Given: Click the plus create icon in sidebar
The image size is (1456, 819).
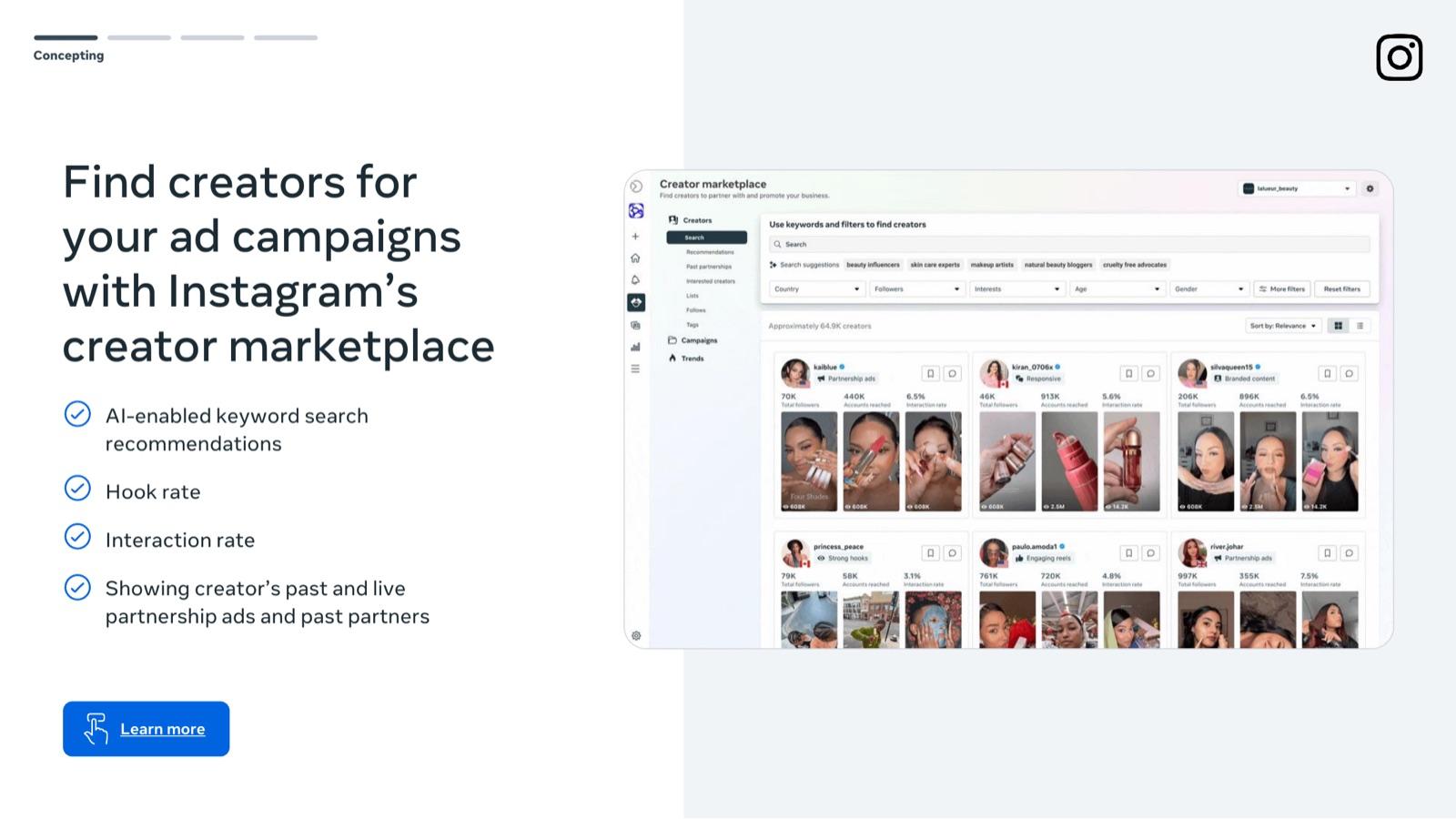Looking at the screenshot, I should pos(635,237).
